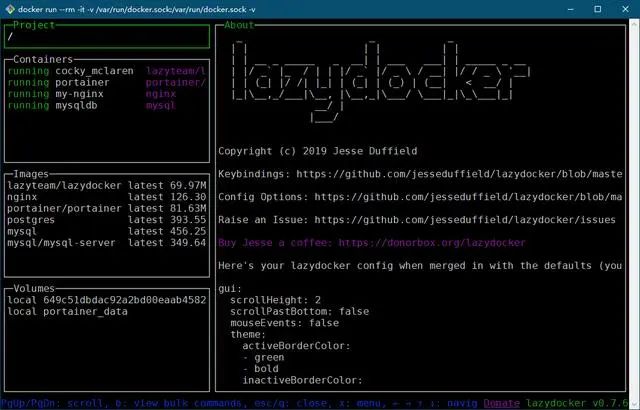Select the 649c51dbdac92a2bd00eaab4582 volume
This screenshot has height=410, width=640.
(107, 300)
